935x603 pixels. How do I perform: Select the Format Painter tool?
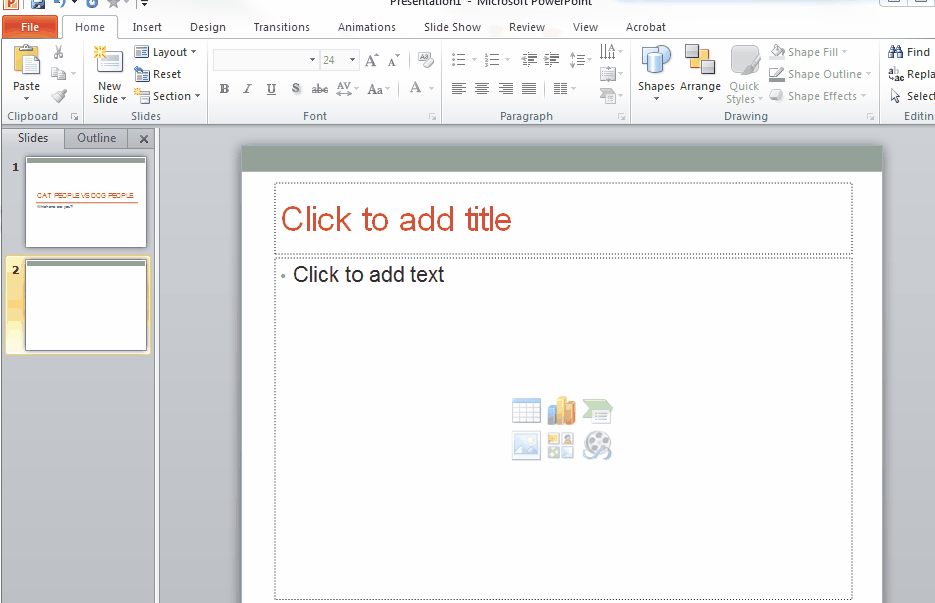pos(58,94)
